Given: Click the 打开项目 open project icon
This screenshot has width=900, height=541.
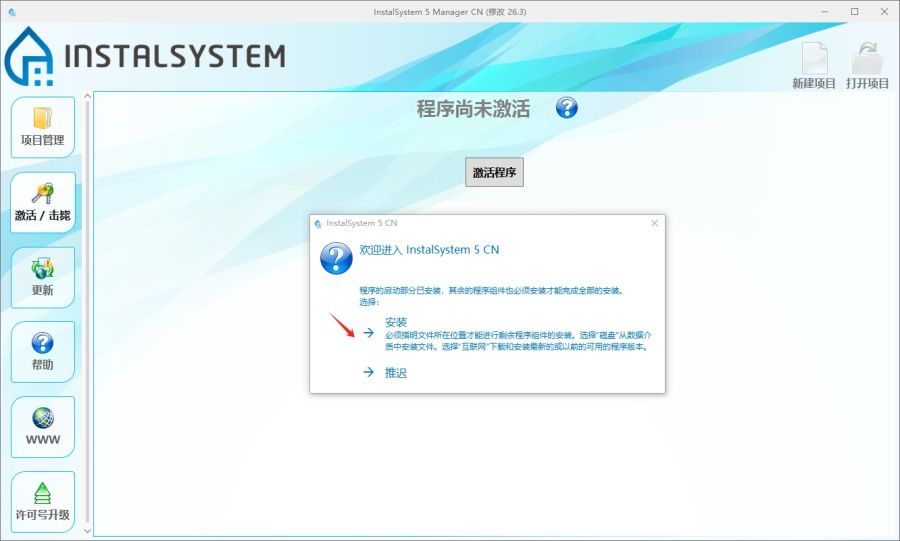Looking at the screenshot, I should (867, 66).
